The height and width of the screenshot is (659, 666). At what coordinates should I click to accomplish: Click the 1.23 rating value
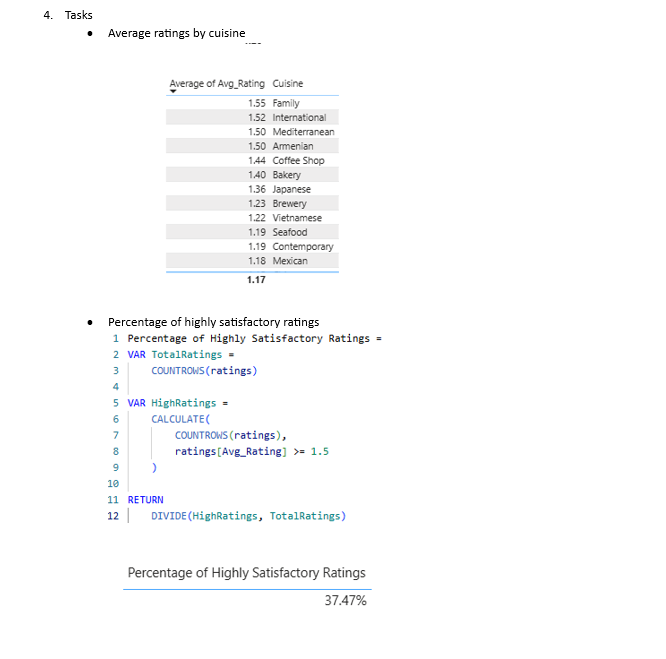[x=257, y=204]
